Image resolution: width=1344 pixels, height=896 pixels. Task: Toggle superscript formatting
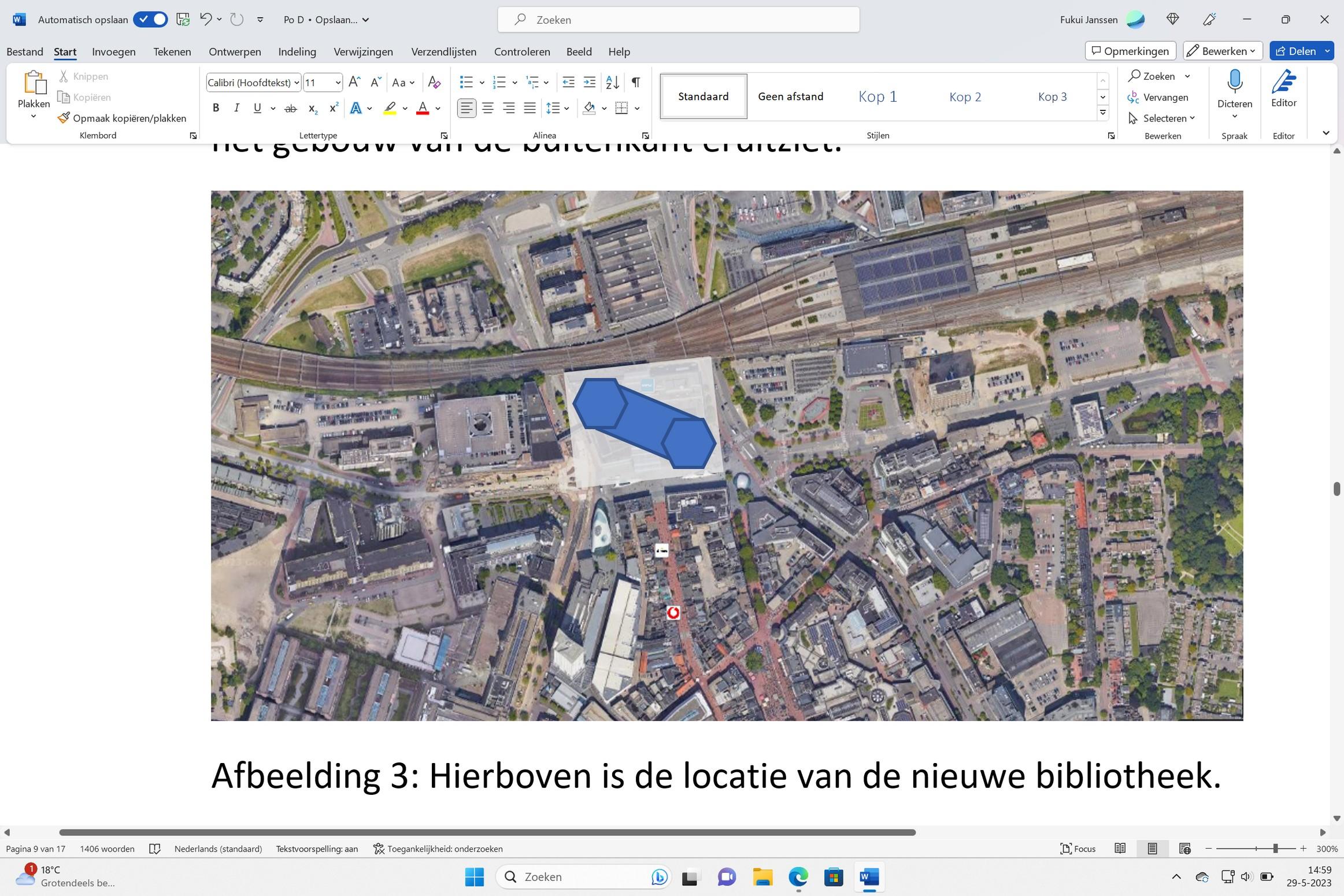coord(334,108)
